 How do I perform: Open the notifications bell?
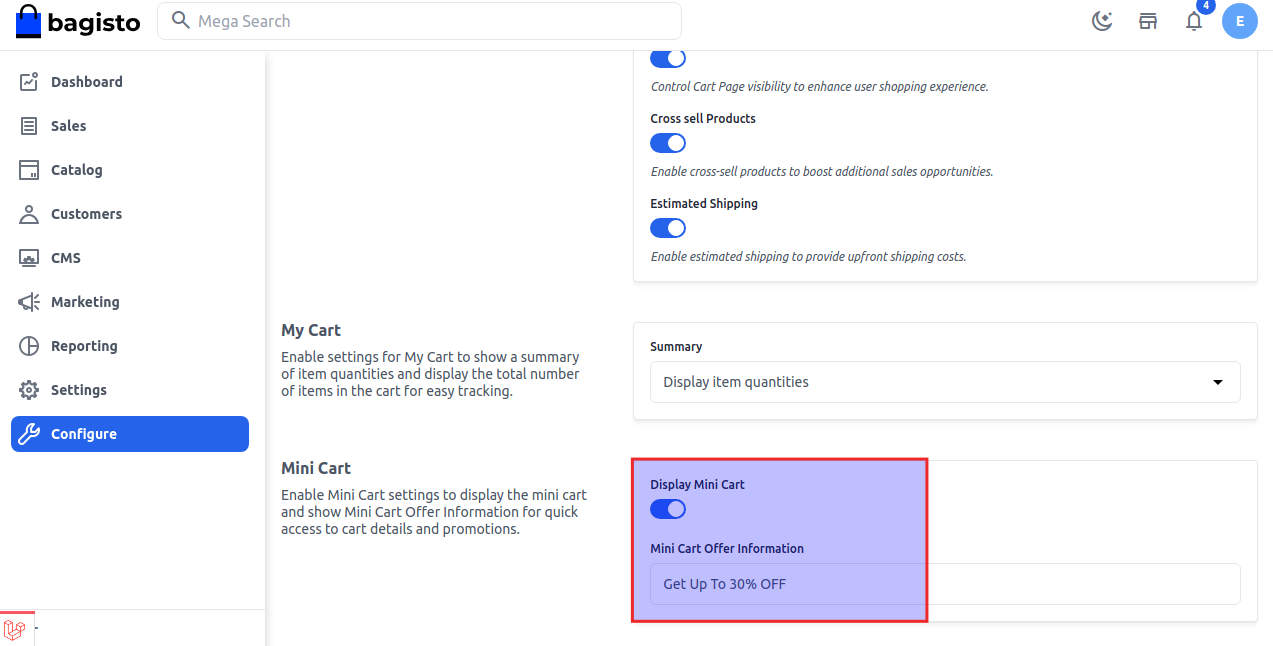1194,21
